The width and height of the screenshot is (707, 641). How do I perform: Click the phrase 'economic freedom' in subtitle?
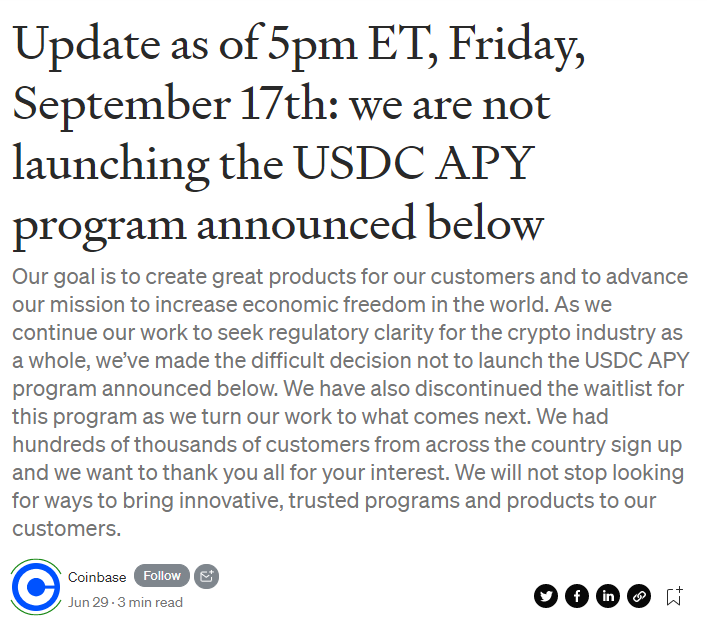(x=334, y=305)
